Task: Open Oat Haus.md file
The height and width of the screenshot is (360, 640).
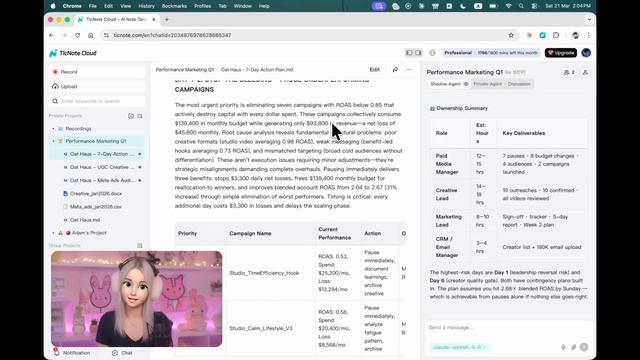Action: 84,220
